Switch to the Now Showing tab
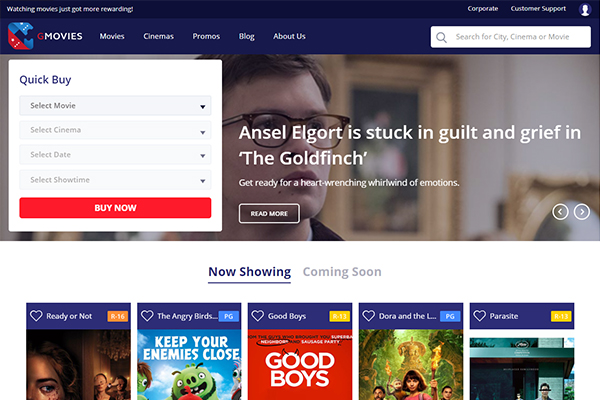This screenshot has width=600, height=400. [x=249, y=272]
